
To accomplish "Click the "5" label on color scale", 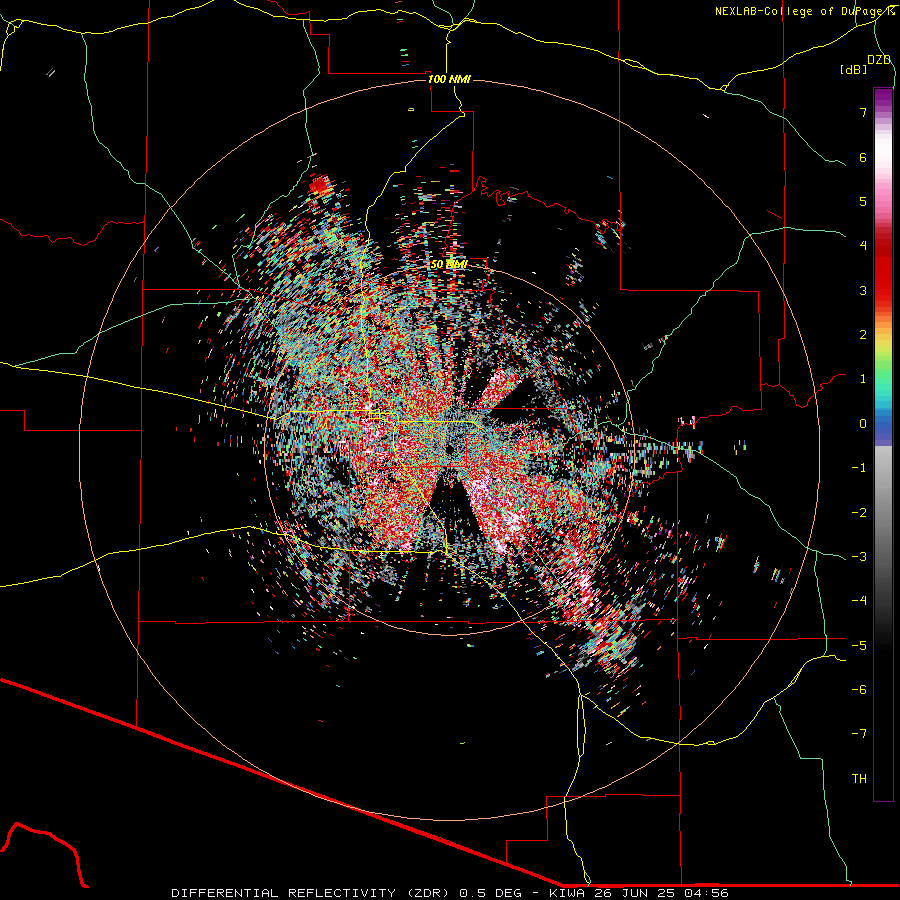I will pos(863,201).
